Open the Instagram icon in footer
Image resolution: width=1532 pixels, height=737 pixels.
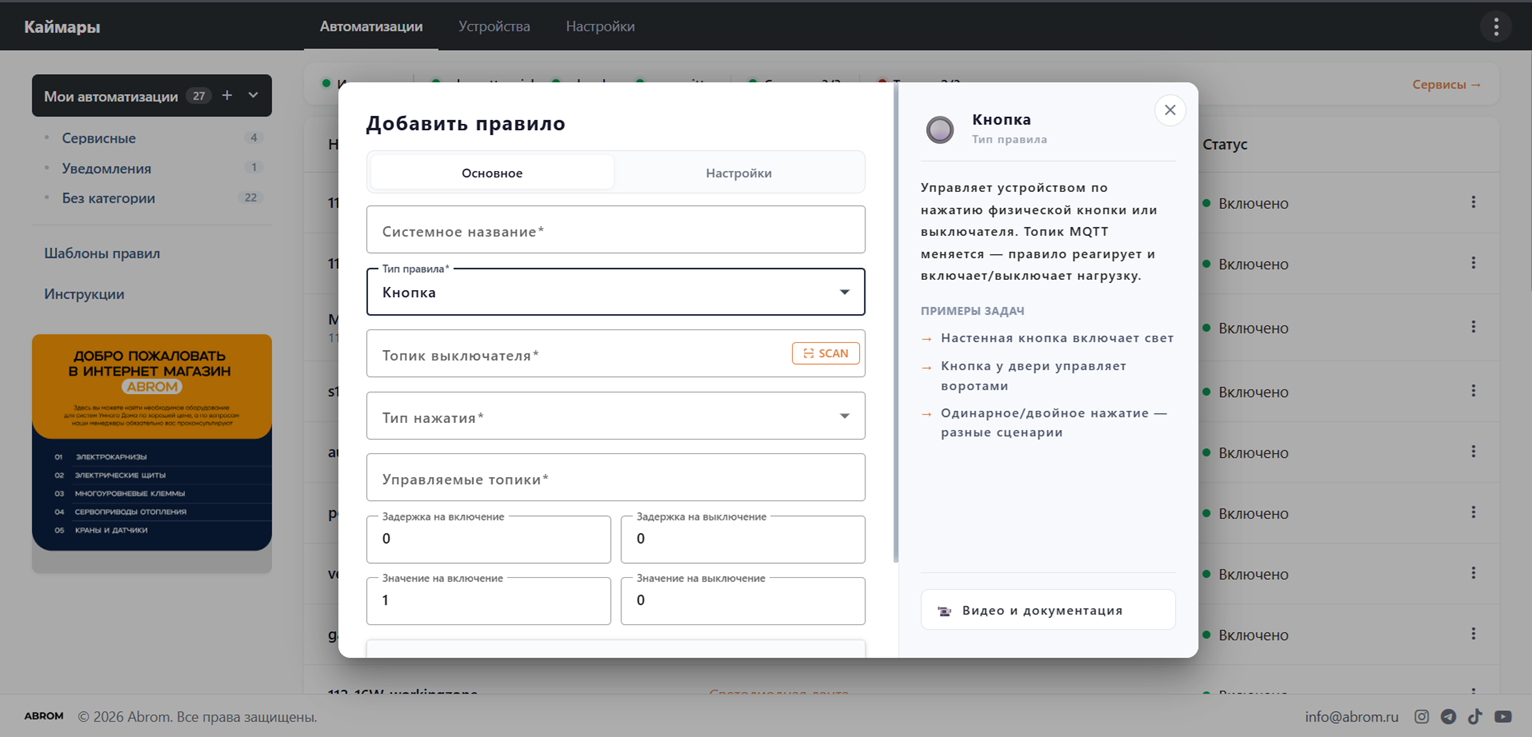pos(1421,716)
